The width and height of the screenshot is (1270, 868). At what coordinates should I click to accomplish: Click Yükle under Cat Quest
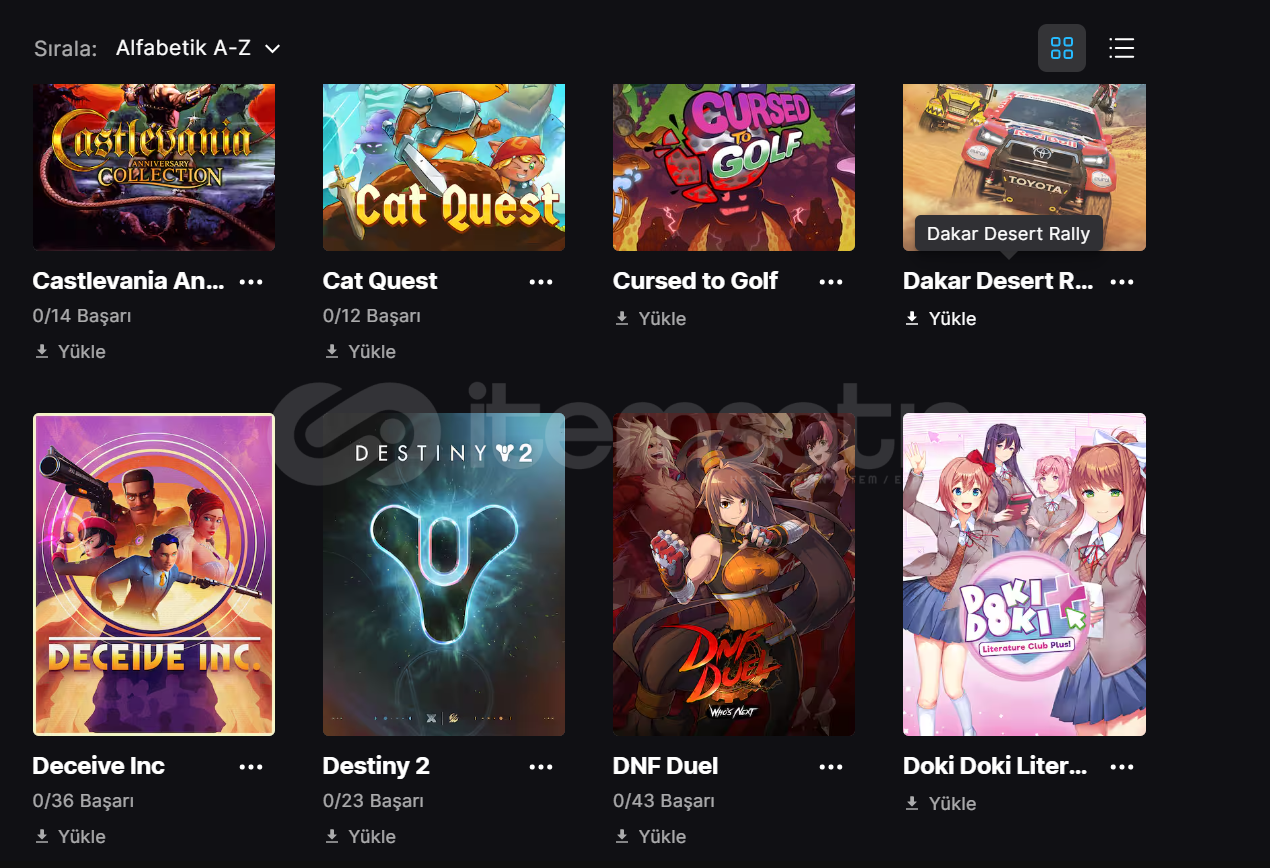point(360,352)
